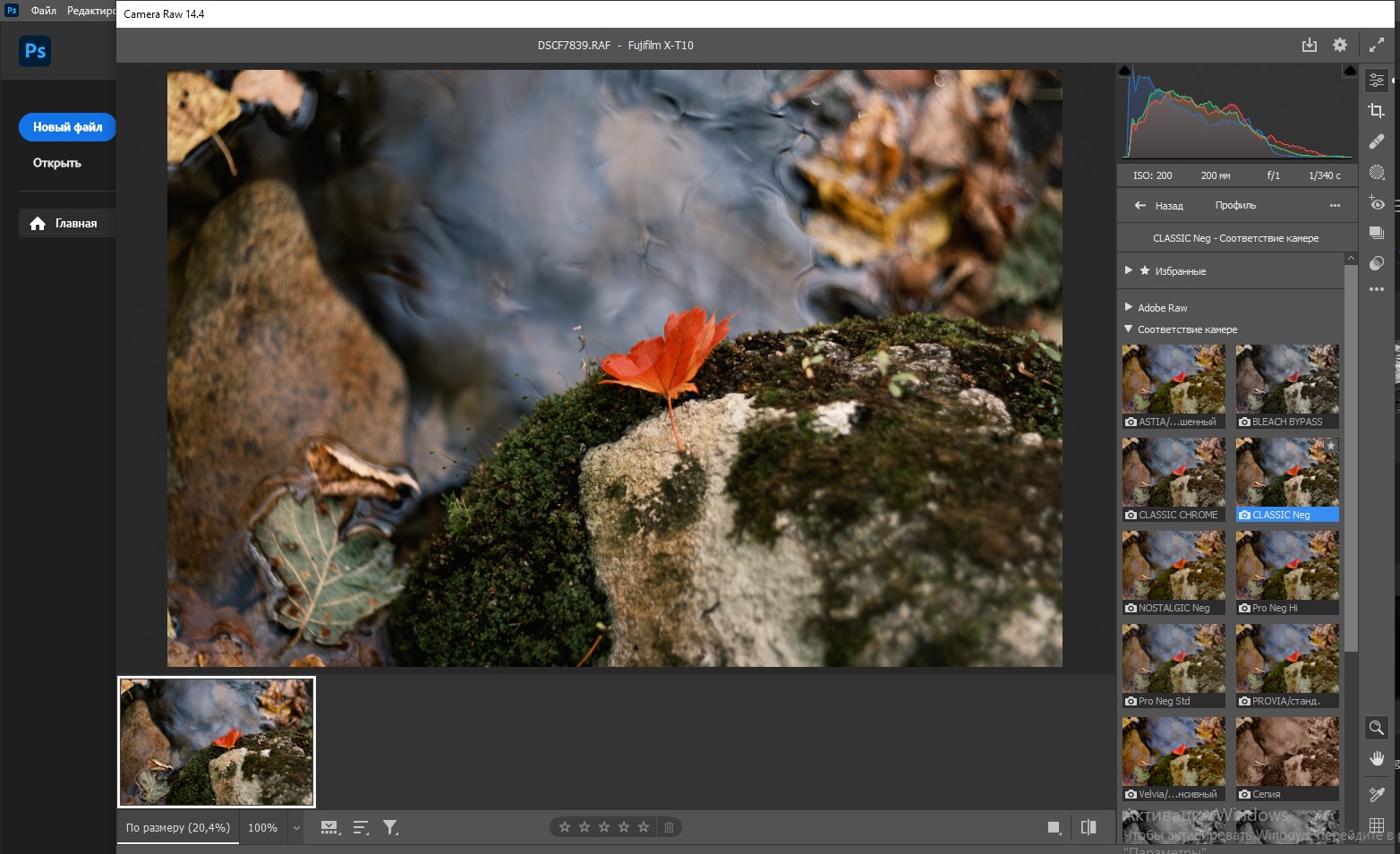Select the PROVIA standard profile
Screen dimensions: 1400x854
click(1287, 667)
